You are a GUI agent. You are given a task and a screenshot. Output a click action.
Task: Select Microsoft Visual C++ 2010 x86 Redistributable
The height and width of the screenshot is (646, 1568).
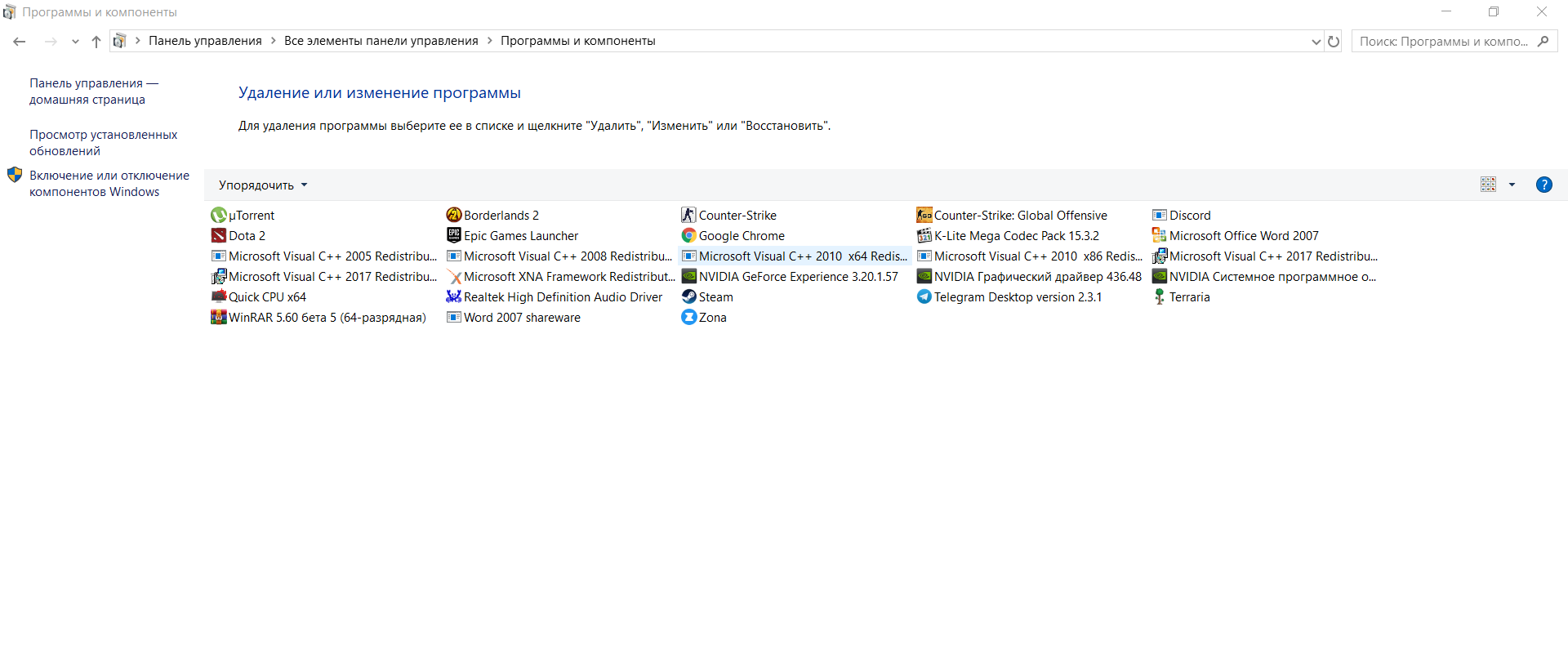coord(1030,256)
